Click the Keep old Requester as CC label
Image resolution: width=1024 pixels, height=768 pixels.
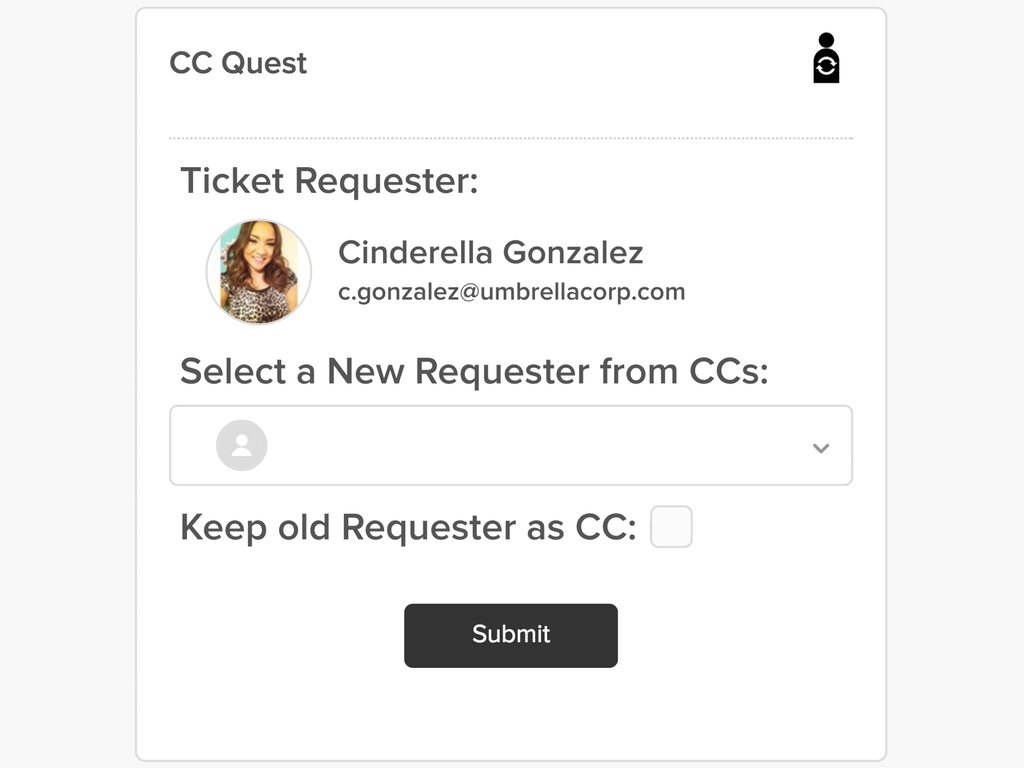pyautogui.click(x=408, y=528)
